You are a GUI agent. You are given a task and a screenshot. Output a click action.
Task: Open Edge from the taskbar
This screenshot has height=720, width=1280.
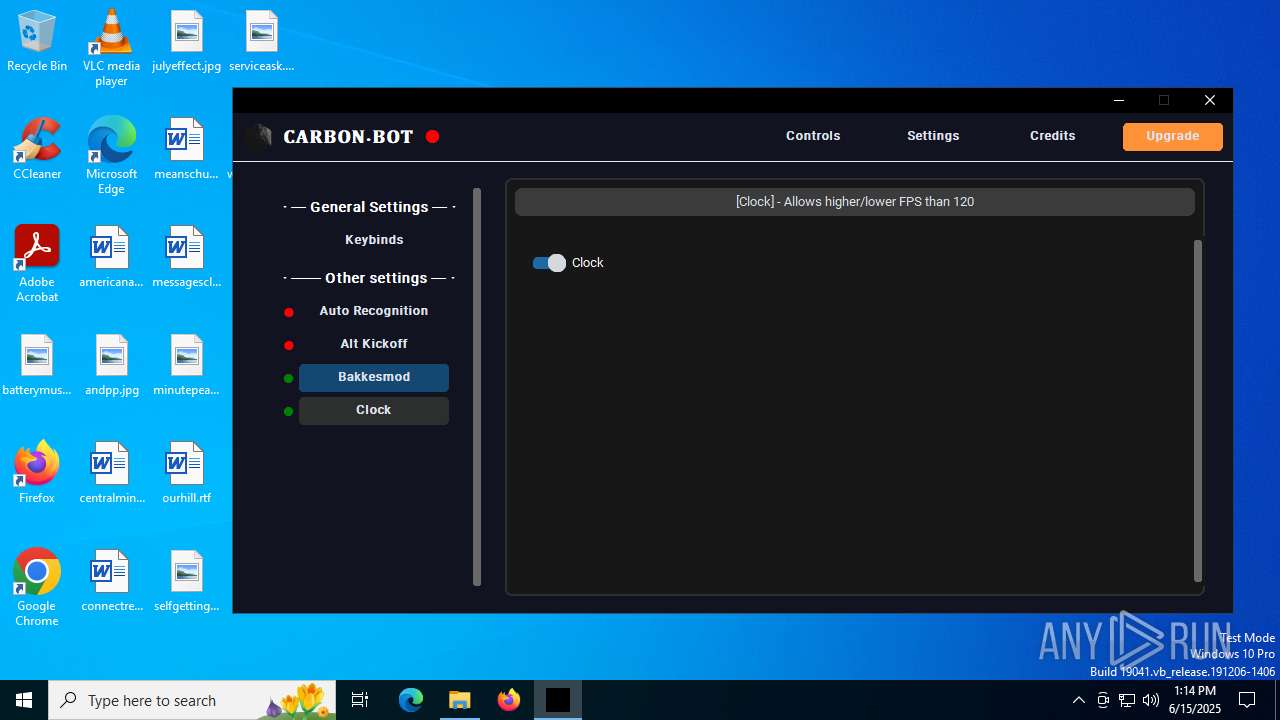(411, 700)
